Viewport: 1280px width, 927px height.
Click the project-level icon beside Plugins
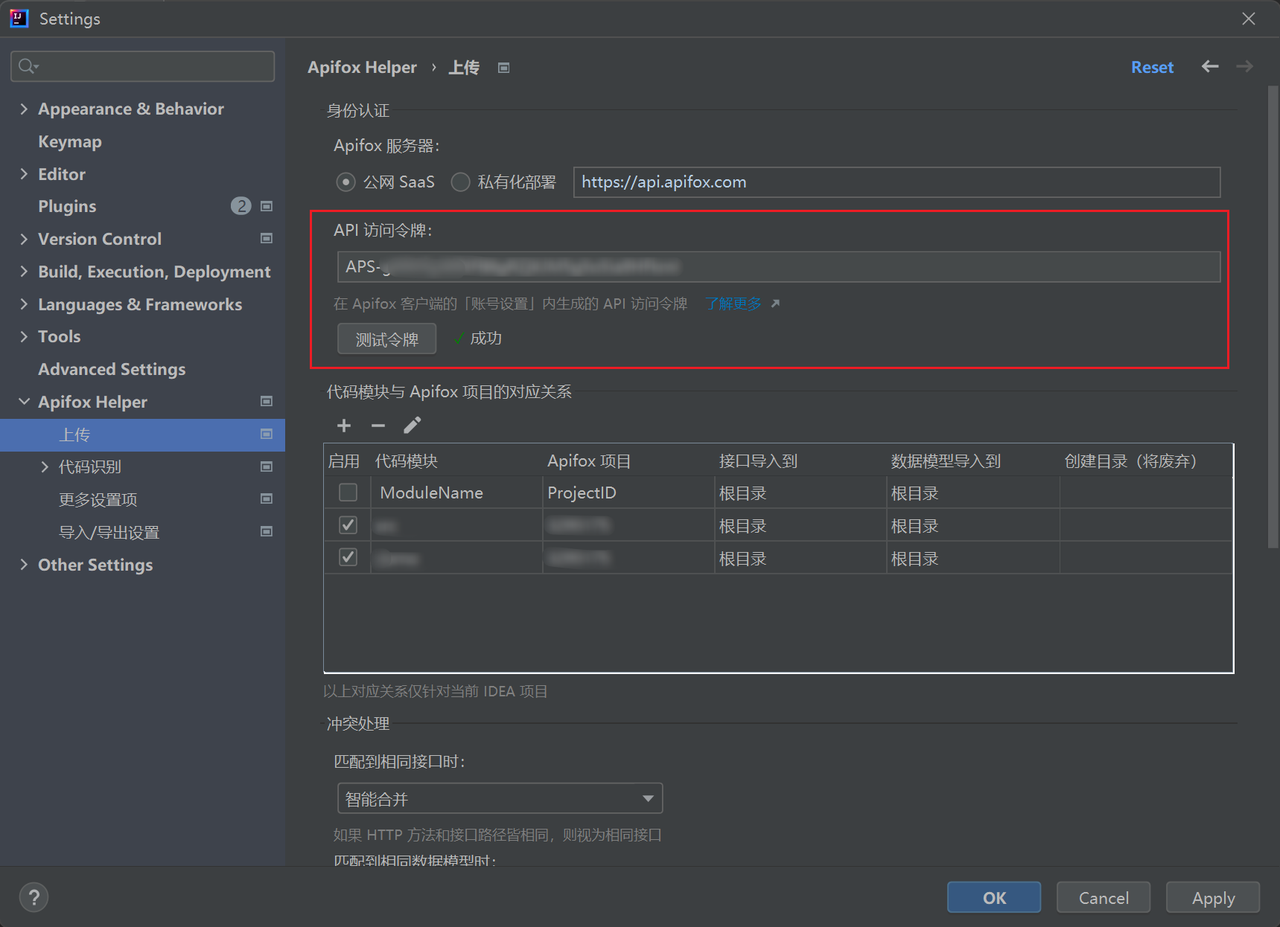click(266, 206)
